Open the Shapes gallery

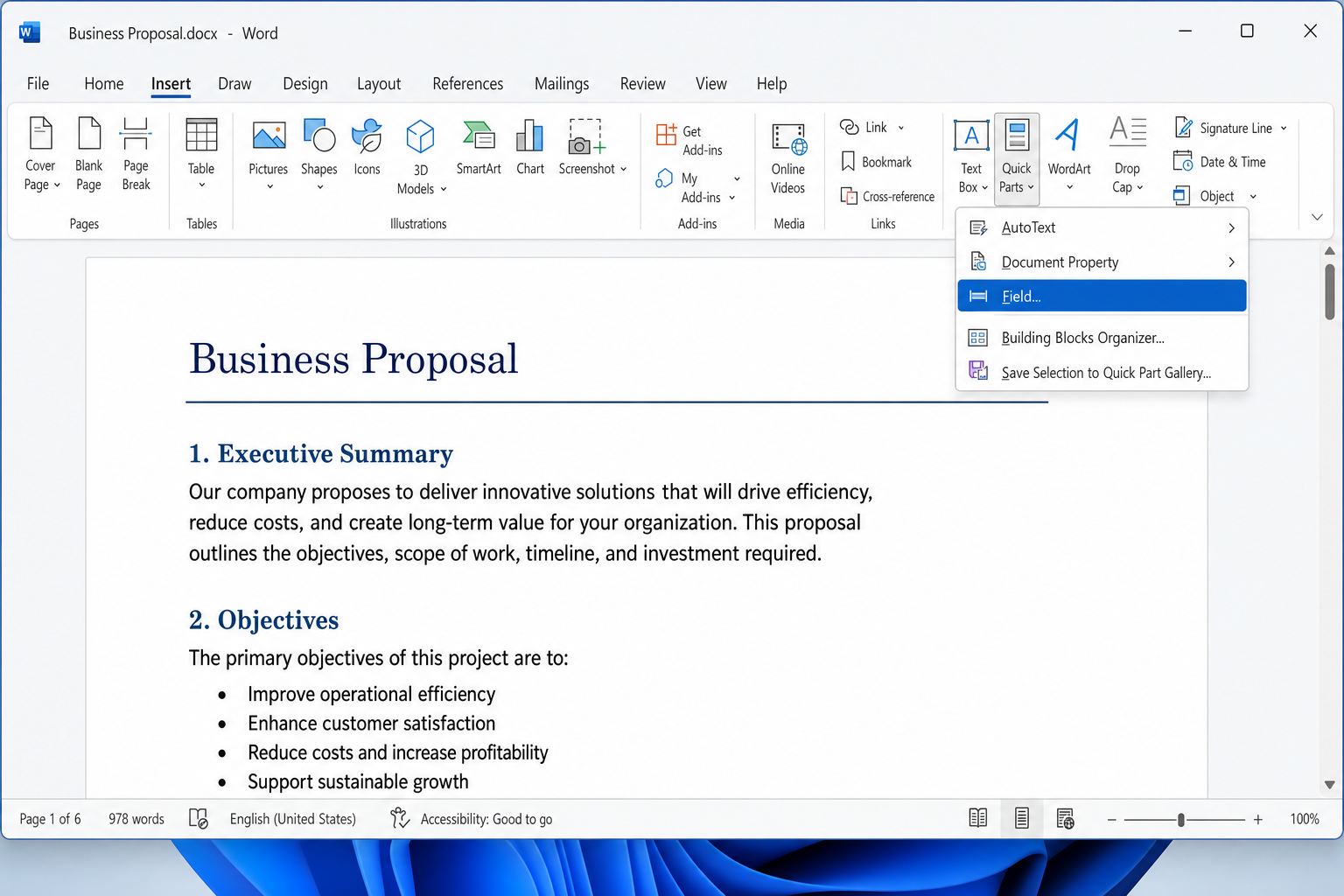pyautogui.click(x=319, y=154)
